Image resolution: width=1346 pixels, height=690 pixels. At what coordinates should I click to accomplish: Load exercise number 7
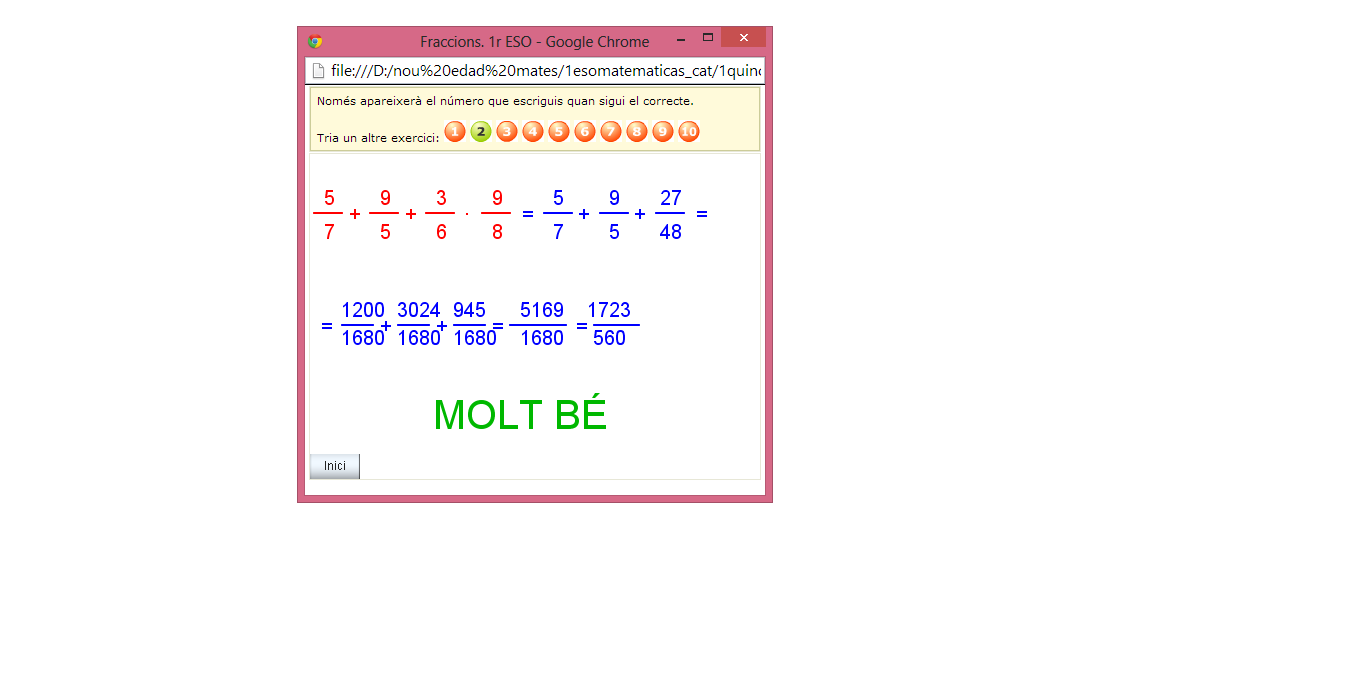[611, 132]
